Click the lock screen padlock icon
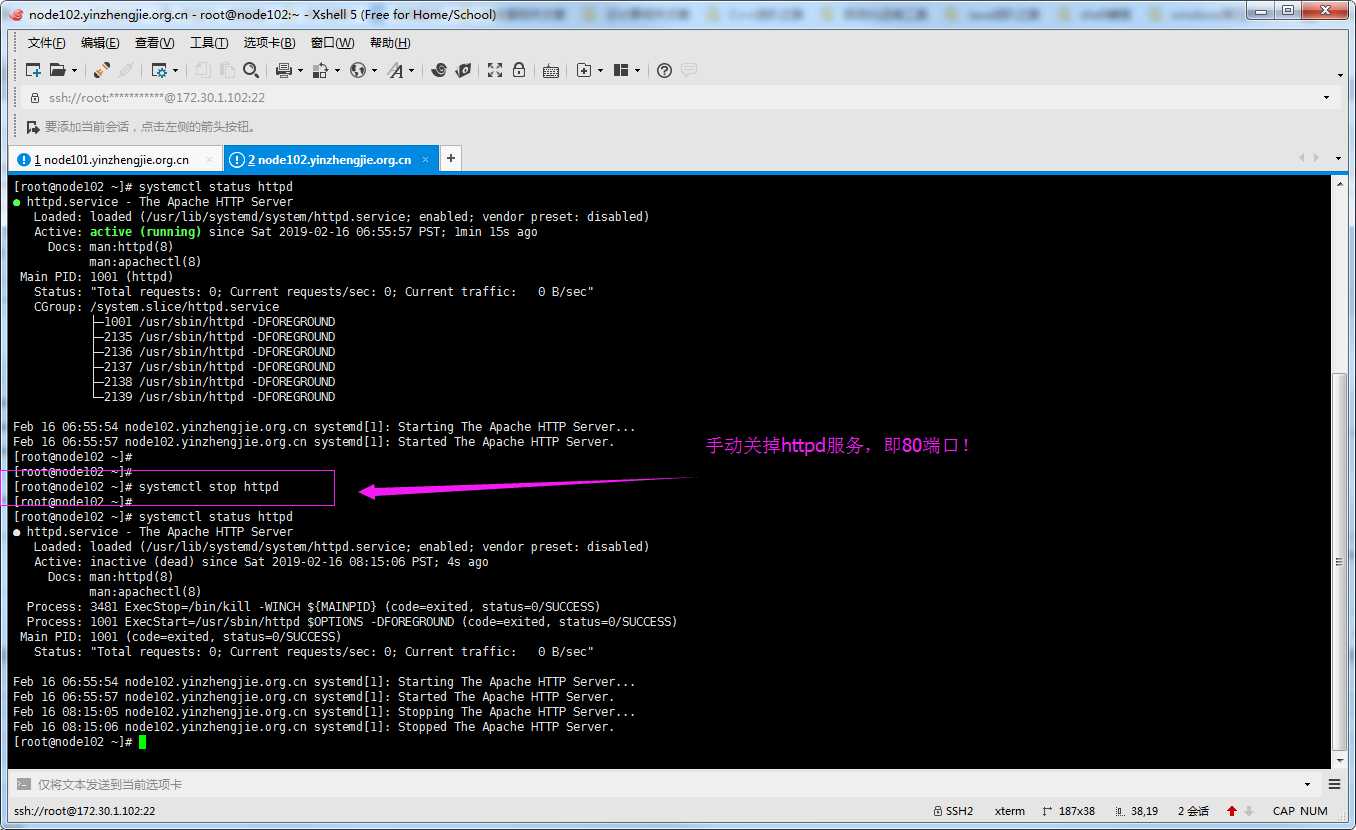The height and width of the screenshot is (830, 1356). [x=519, y=70]
